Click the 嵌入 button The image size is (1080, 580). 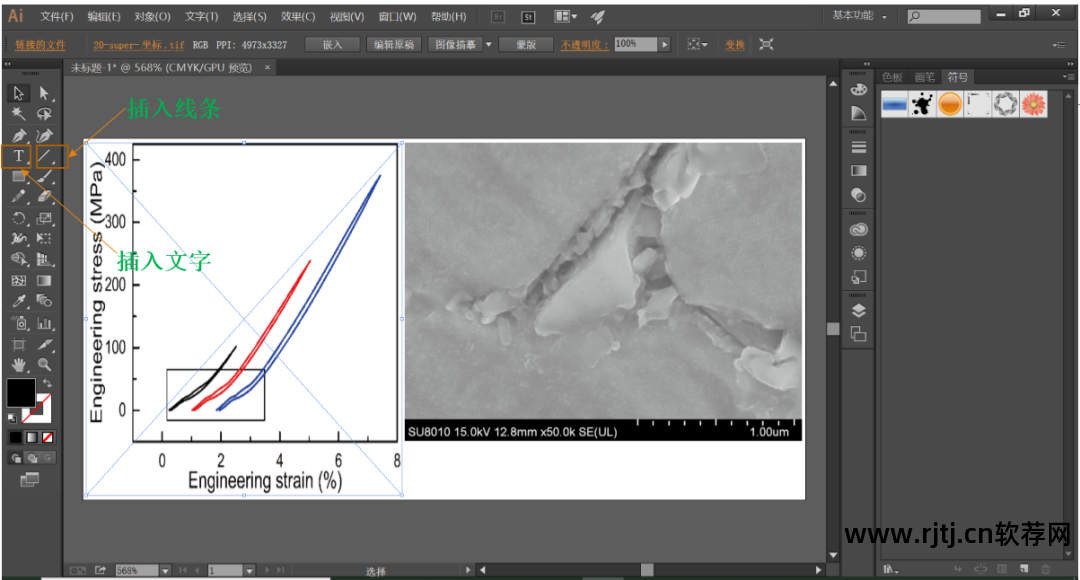pyautogui.click(x=332, y=45)
